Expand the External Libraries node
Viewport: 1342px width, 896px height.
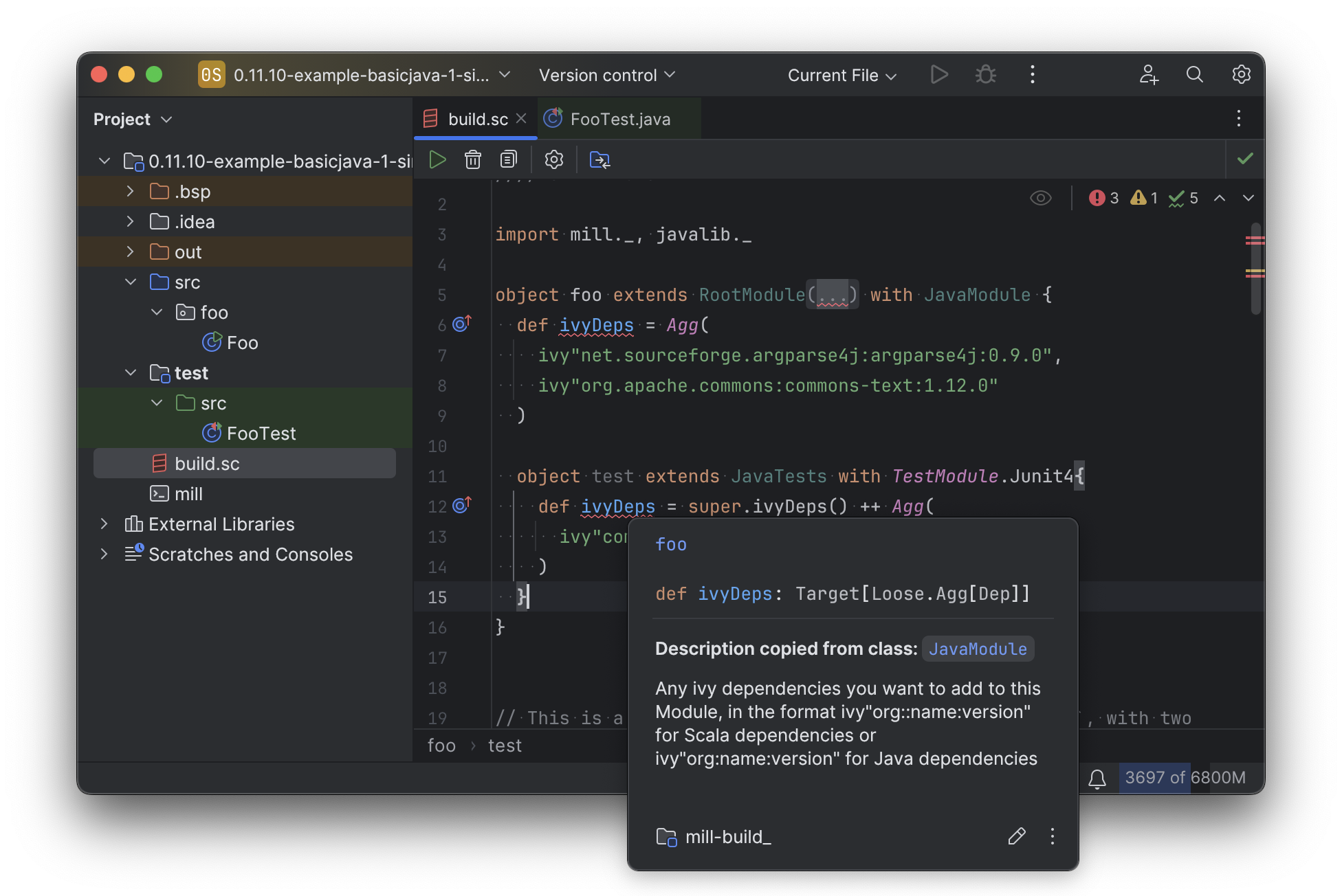tap(104, 524)
